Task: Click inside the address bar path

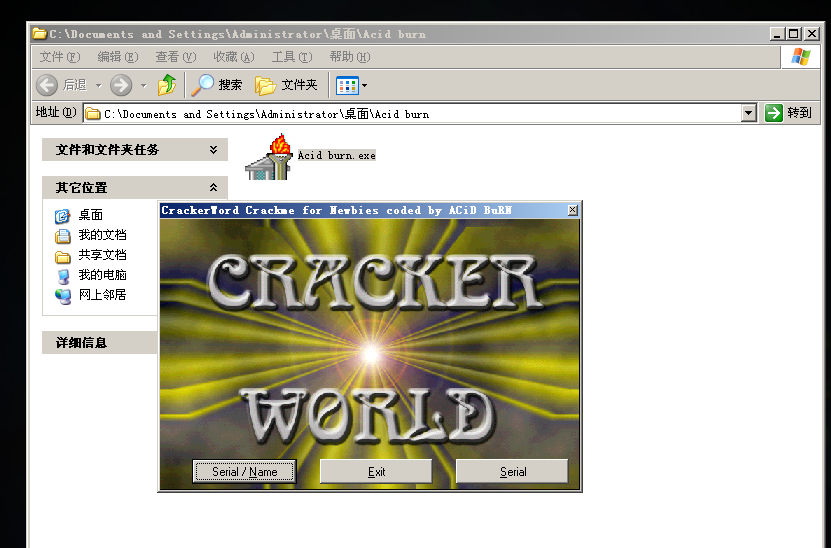Action: (x=267, y=114)
